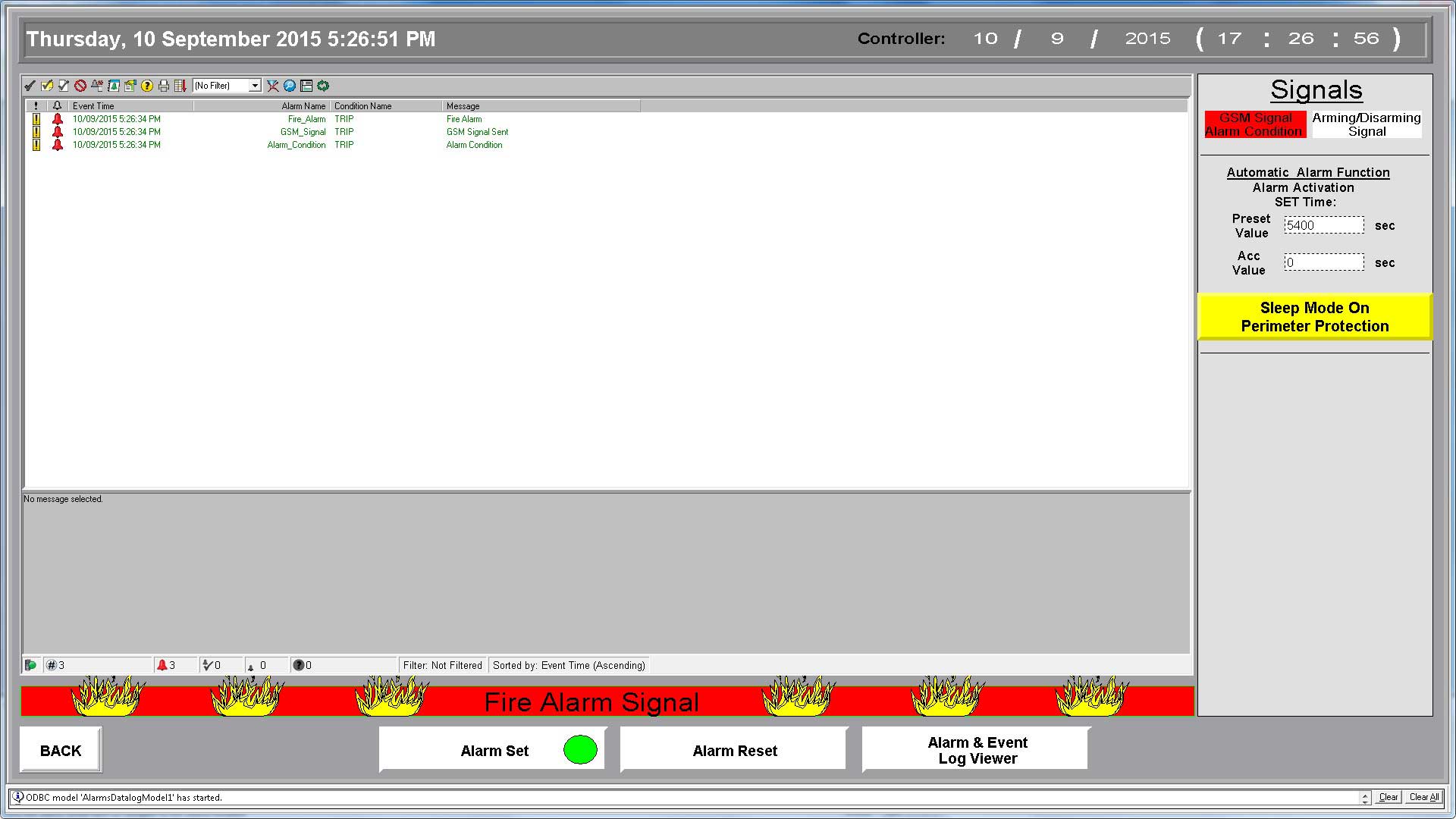Click the alarm details pane icon
Viewport: 1456px width, 819px height.
306,86
